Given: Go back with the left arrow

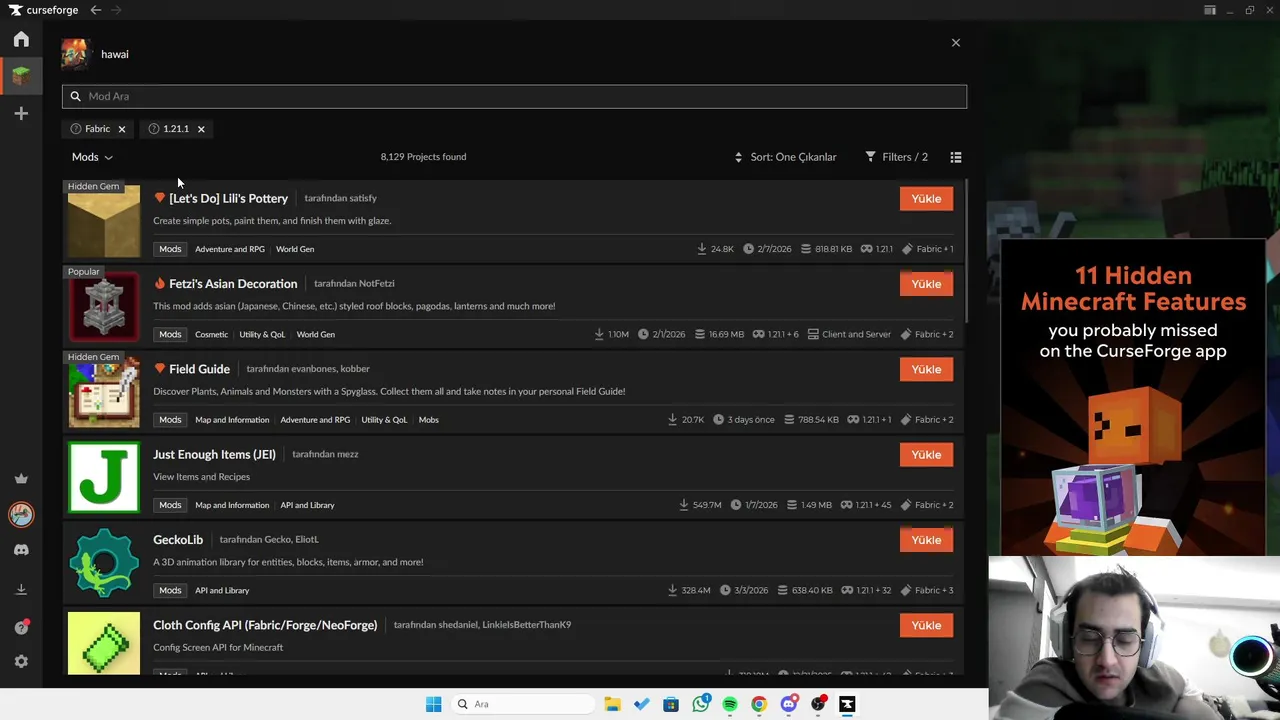Looking at the screenshot, I should tap(95, 10).
